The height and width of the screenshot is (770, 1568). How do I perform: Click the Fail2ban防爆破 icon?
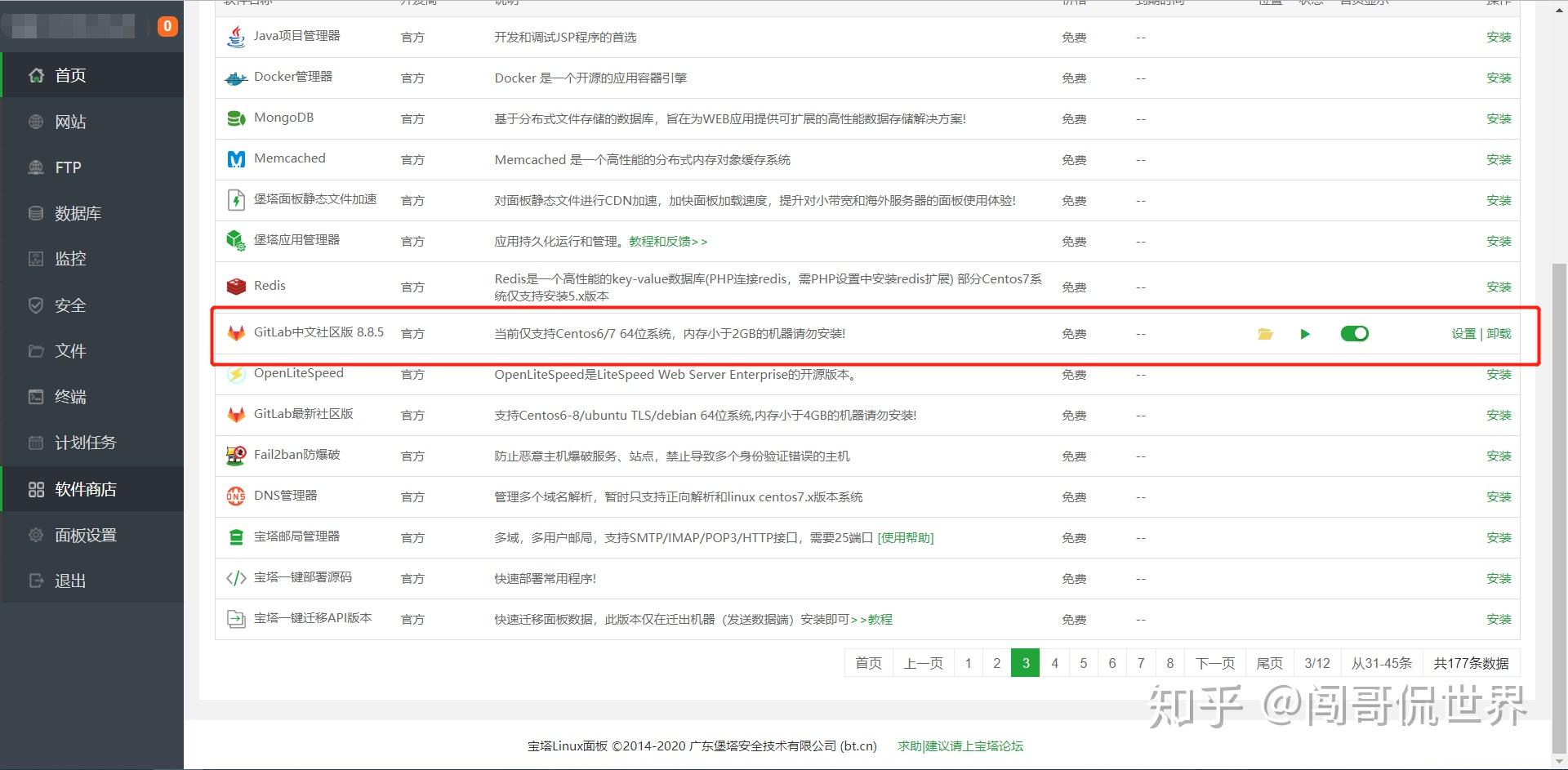[235, 455]
